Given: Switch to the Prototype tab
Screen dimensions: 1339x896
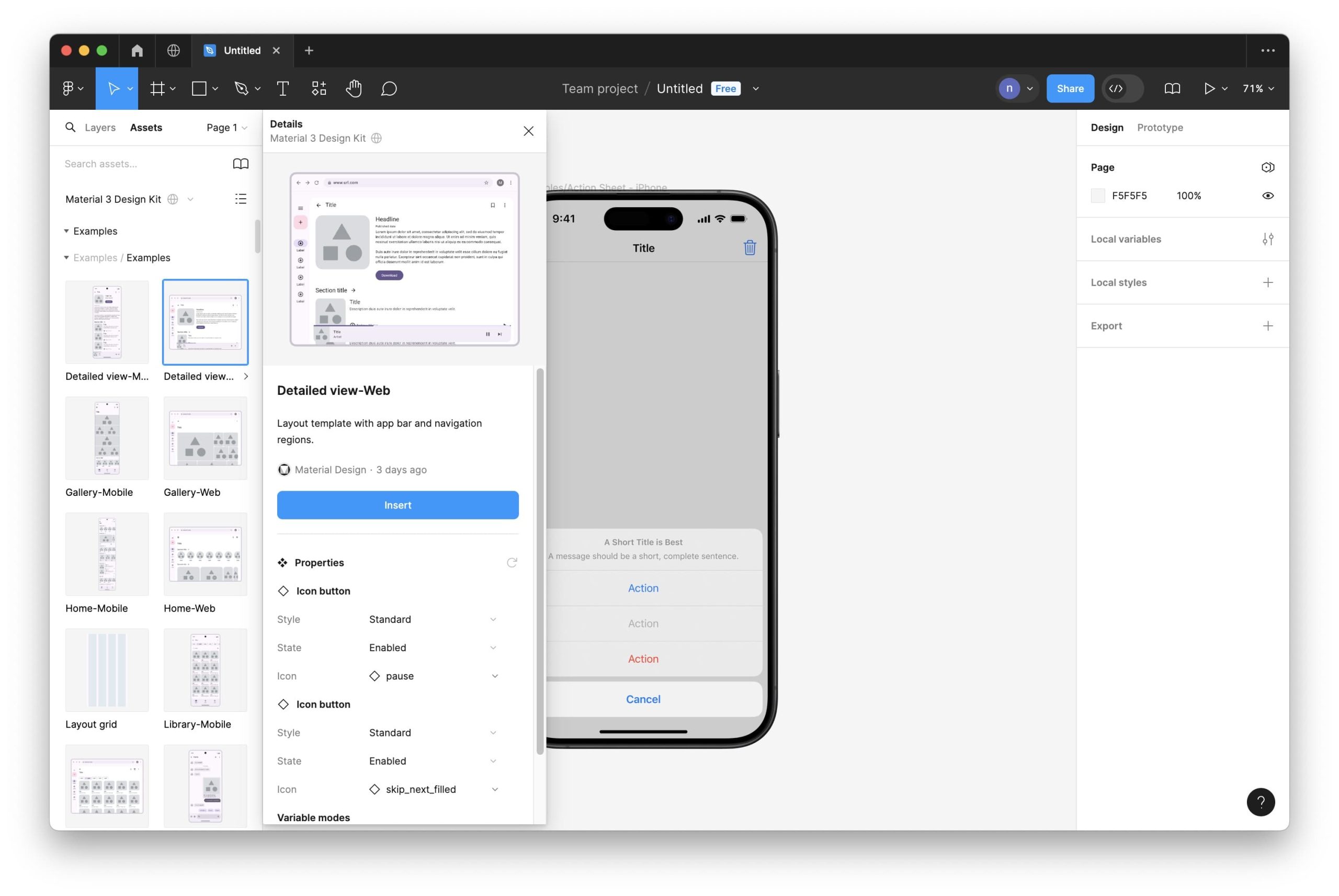Looking at the screenshot, I should [x=1159, y=128].
